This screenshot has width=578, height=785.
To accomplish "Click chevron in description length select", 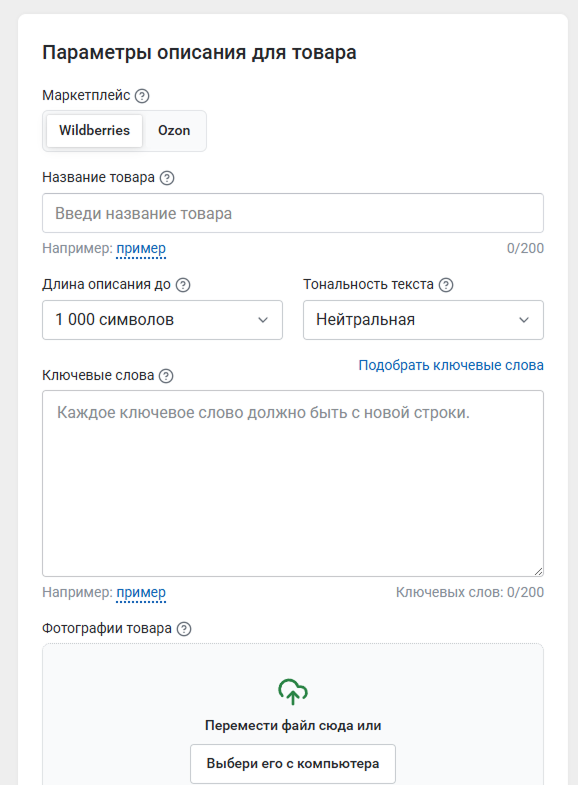I will point(263,320).
